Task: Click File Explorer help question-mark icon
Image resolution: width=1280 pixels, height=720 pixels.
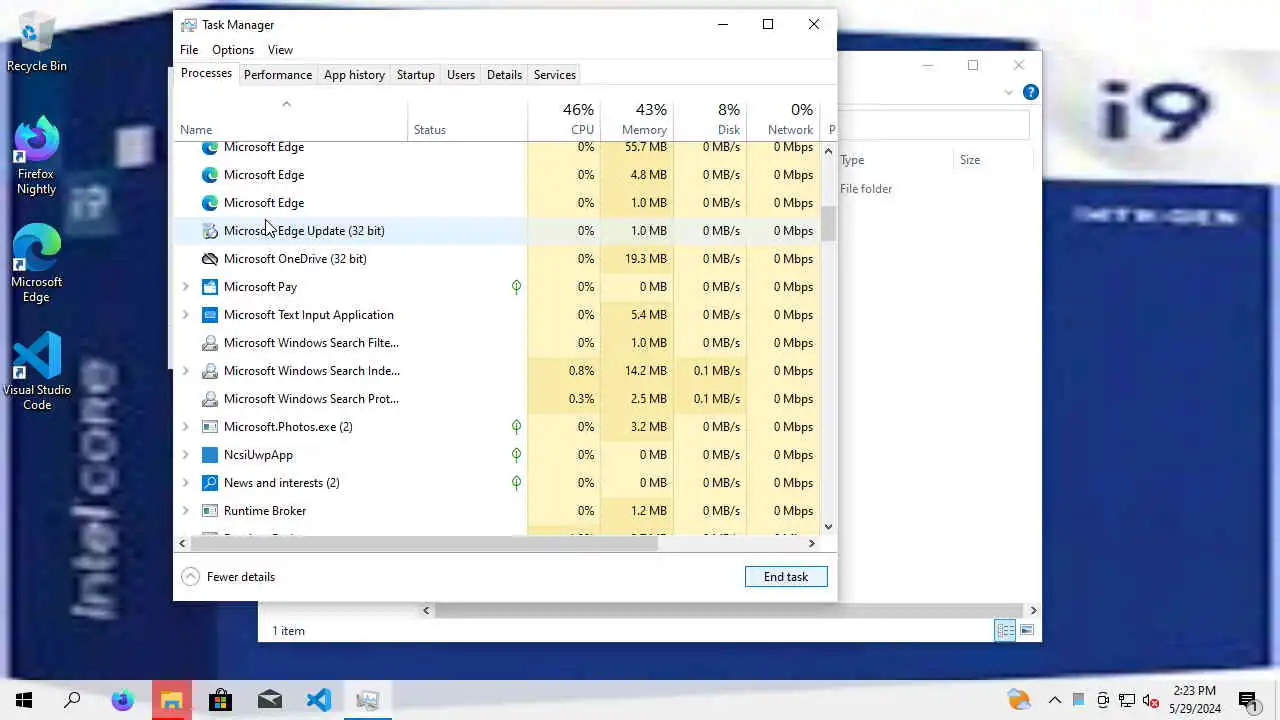Action: (x=1031, y=92)
